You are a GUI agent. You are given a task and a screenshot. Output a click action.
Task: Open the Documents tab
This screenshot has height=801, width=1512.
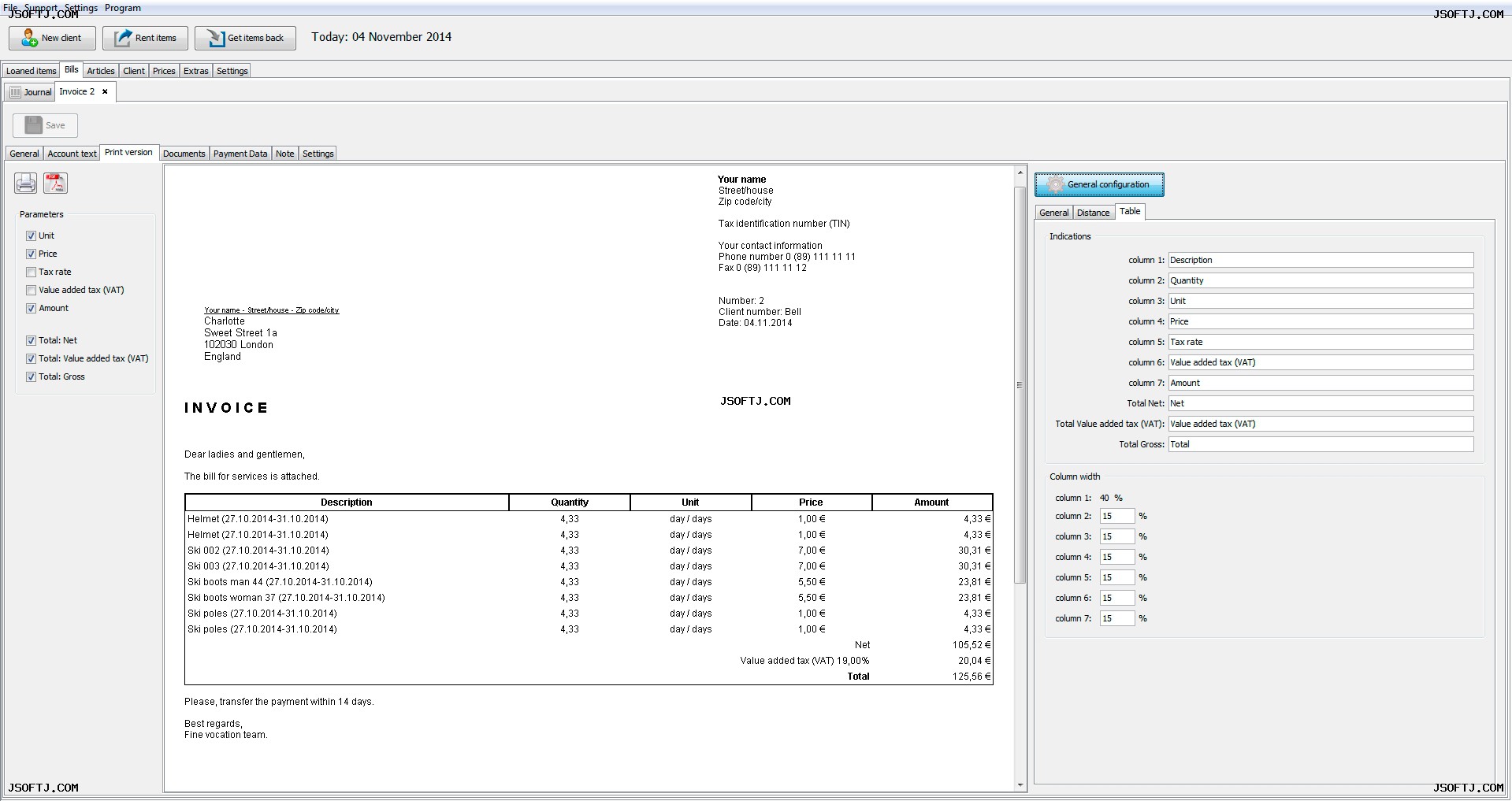pyautogui.click(x=184, y=154)
